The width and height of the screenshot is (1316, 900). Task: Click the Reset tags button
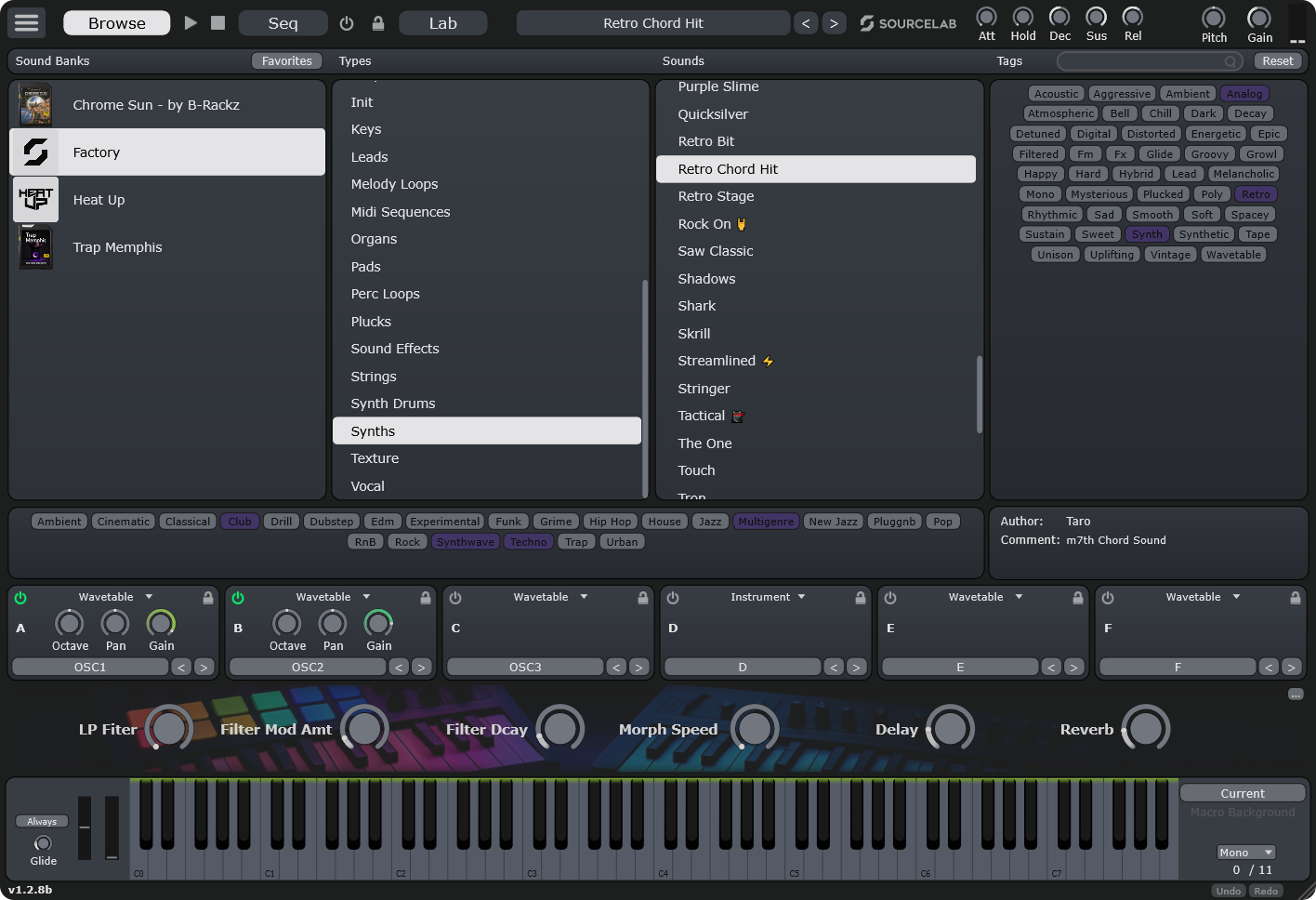click(1277, 60)
